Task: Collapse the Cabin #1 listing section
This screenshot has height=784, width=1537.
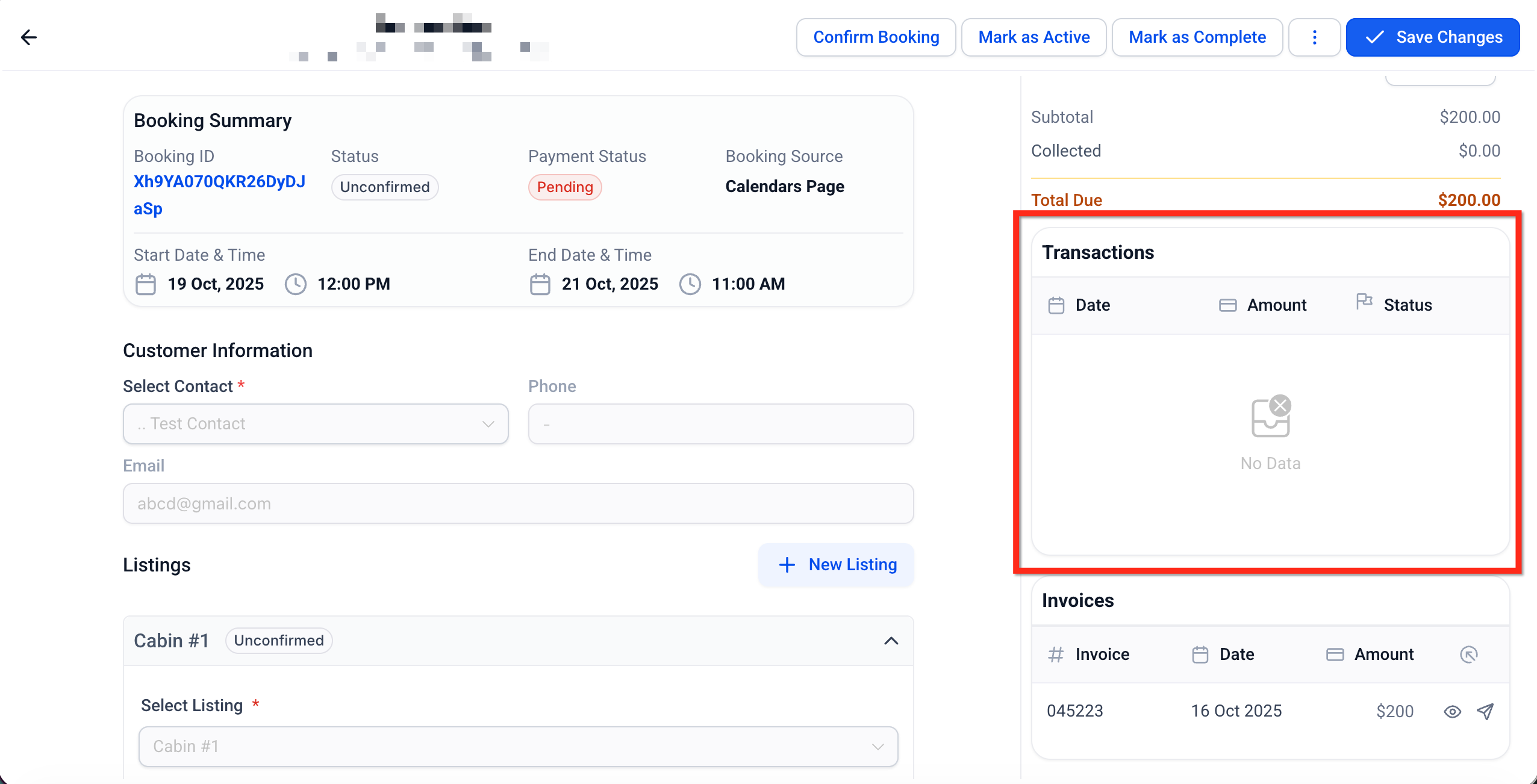Action: click(x=891, y=641)
